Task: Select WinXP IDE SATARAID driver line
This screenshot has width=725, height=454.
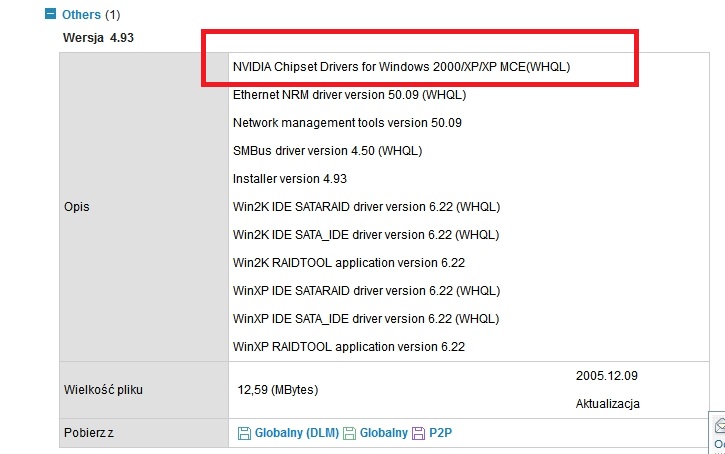Action: click(x=367, y=291)
